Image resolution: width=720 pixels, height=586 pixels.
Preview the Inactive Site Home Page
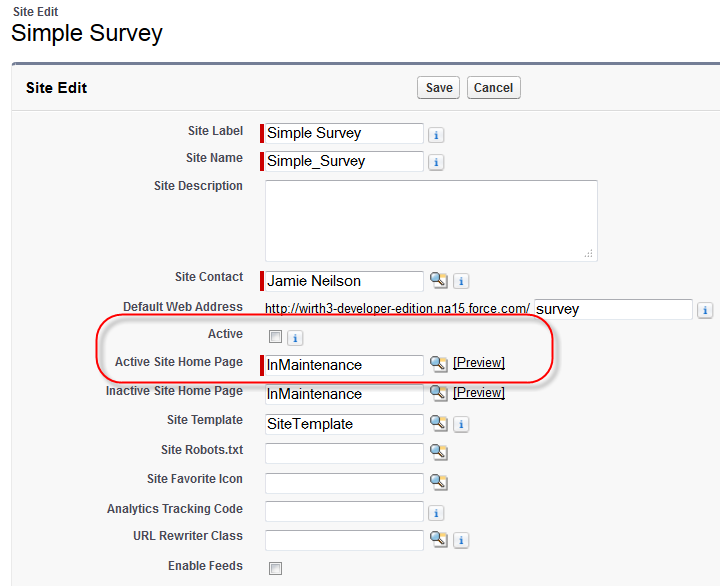coord(478,393)
